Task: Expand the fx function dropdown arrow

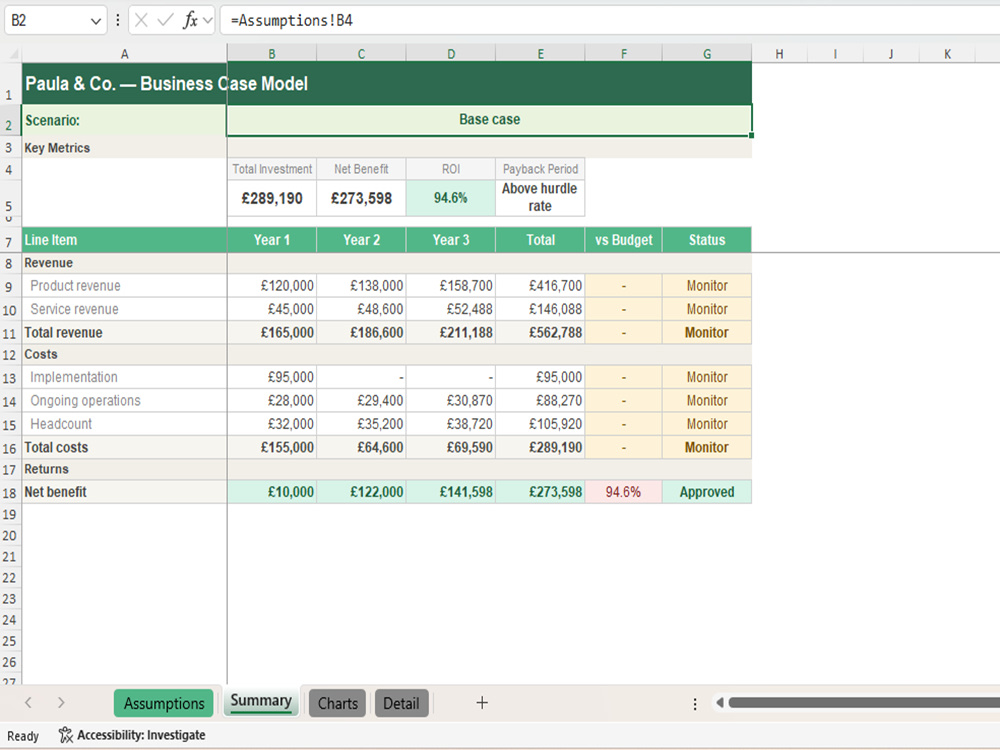Action: pyautogui.click(x=207, y=21)
